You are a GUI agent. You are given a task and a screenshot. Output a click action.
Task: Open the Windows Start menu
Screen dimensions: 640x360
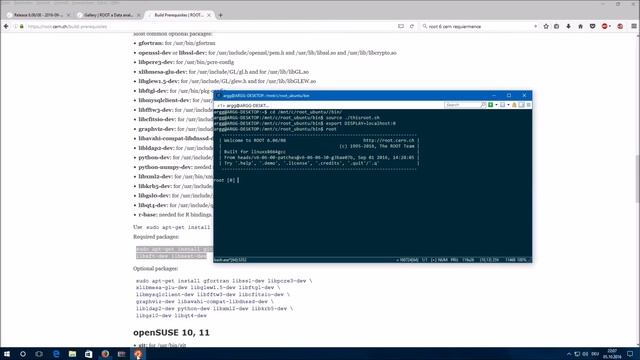[7, 354]
